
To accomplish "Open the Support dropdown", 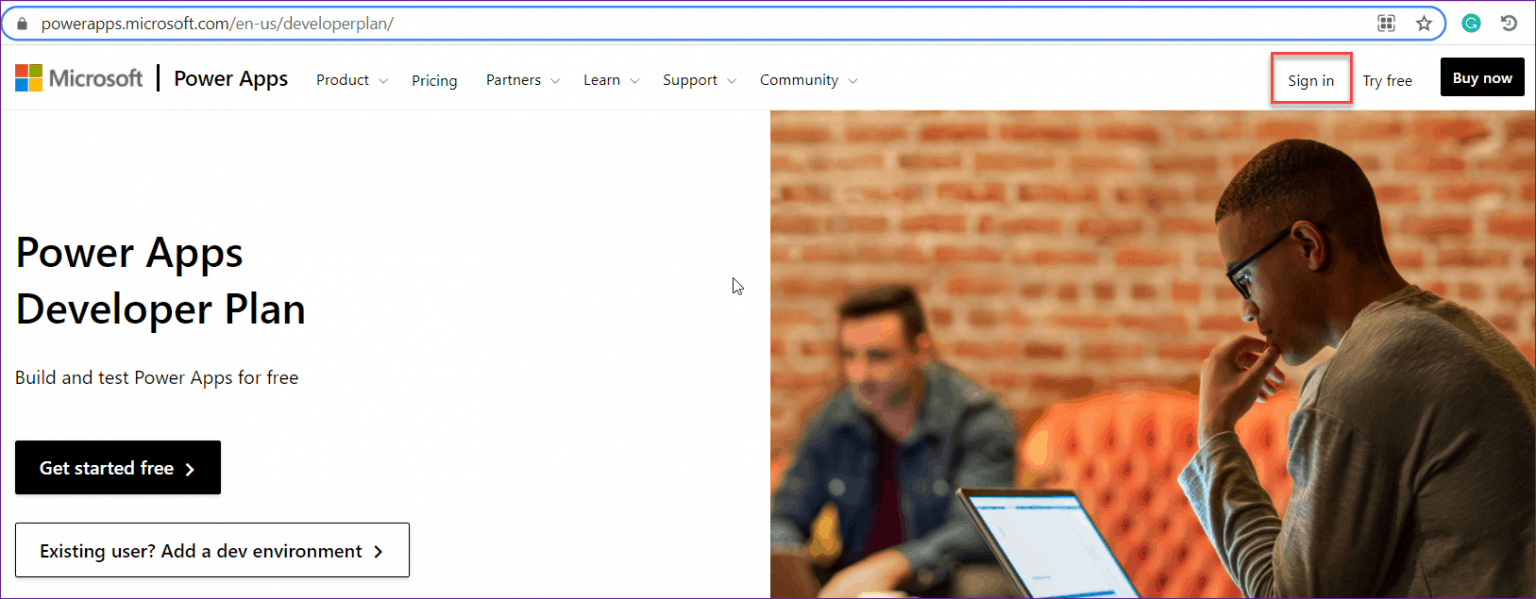I will 691,79.
